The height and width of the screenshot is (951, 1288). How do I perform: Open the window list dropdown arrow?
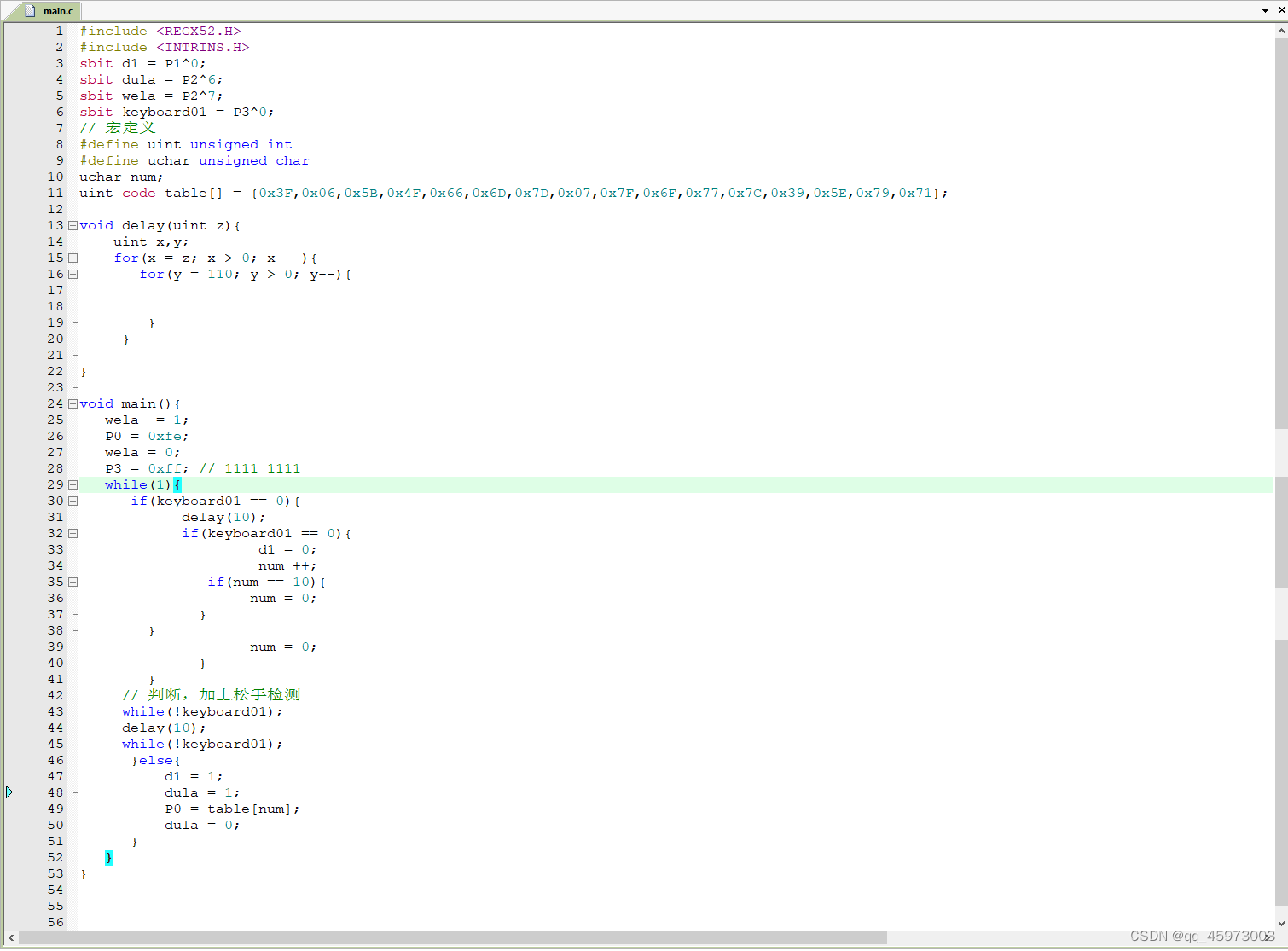(1265, 10)
